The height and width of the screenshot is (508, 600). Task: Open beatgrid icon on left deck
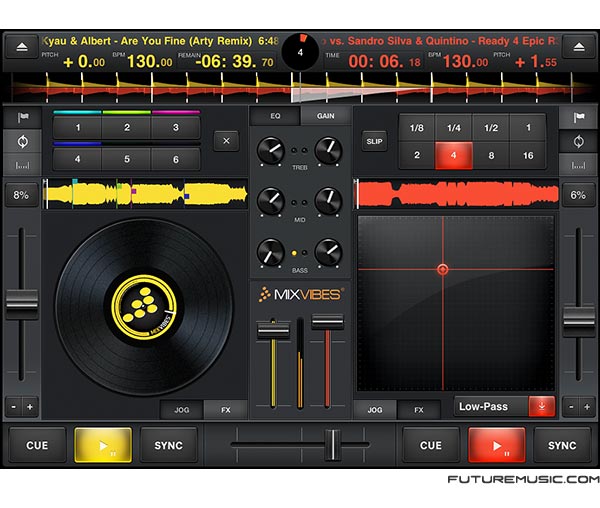[x=23, y=165]
